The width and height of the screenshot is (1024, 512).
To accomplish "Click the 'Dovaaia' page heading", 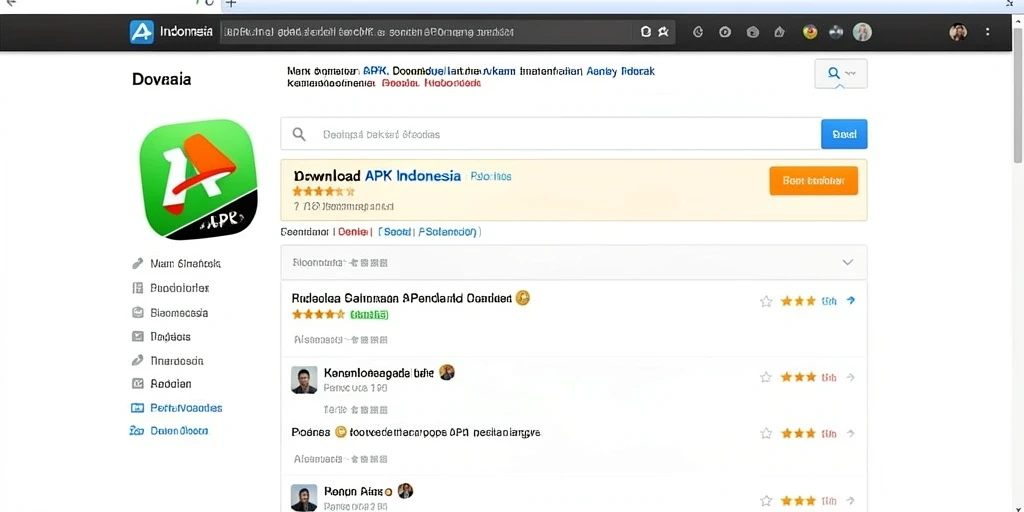I will (161, 79).
